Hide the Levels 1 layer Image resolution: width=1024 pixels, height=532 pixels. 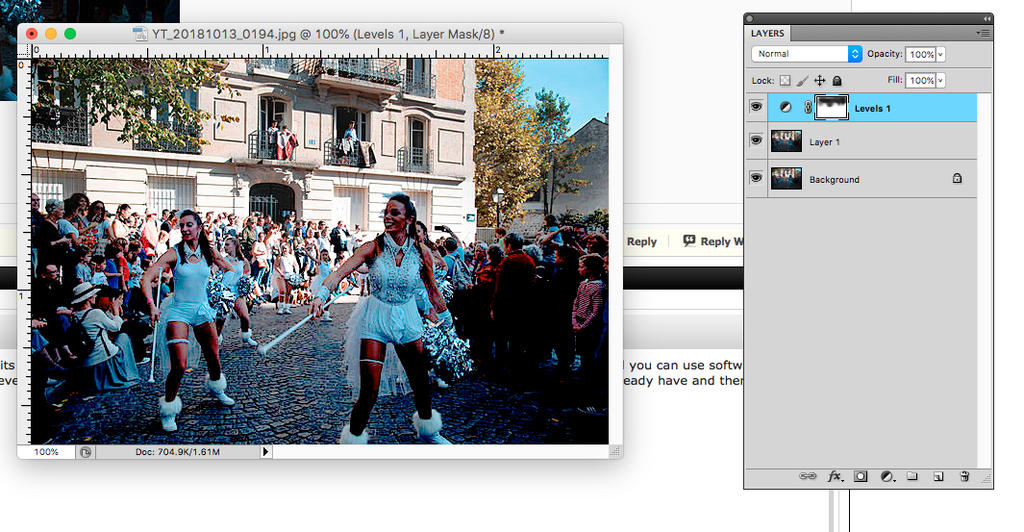click(756, 107)
